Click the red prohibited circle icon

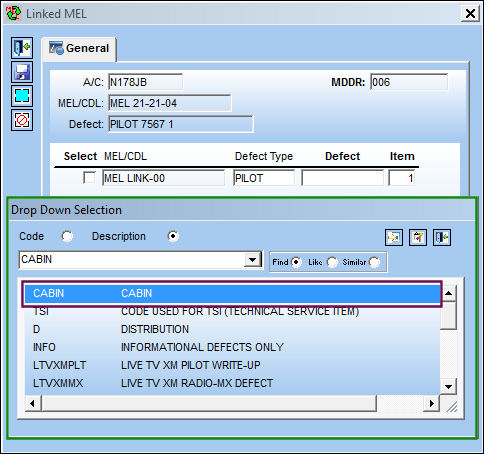(22, 120)
